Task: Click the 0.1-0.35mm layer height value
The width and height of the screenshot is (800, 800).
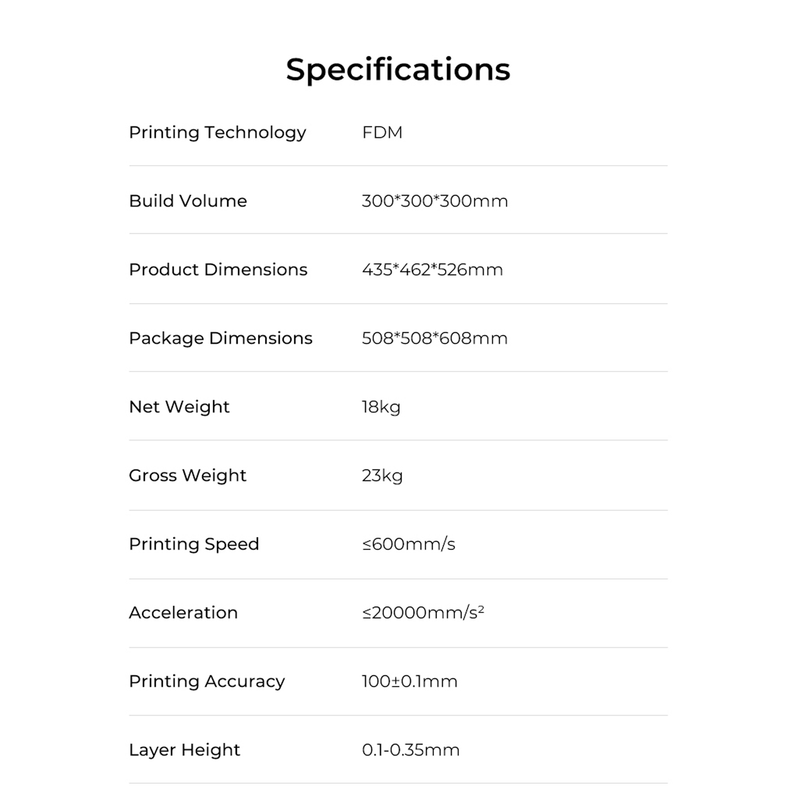Action: pyautogui.click(x=411, y=750)
